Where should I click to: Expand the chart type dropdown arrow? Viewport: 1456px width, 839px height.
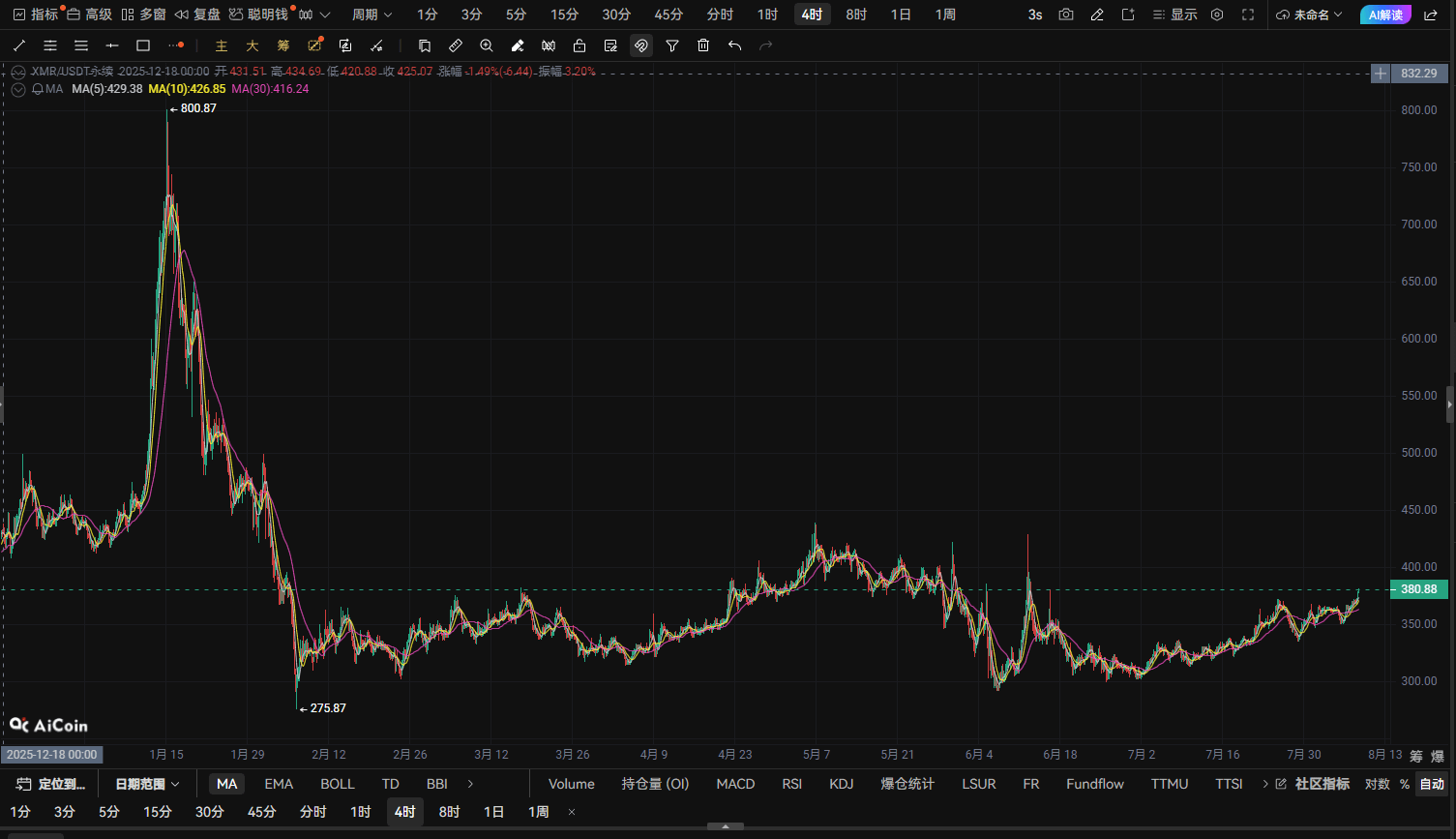pyautogui.click(x=325, y=15)
